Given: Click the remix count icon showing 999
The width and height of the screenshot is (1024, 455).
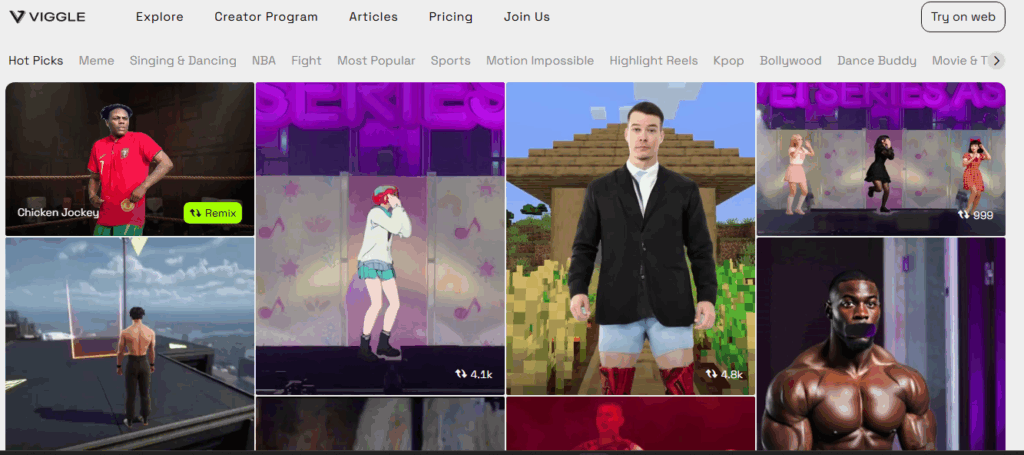Looking at the screenshot, I should coord(963,215).
